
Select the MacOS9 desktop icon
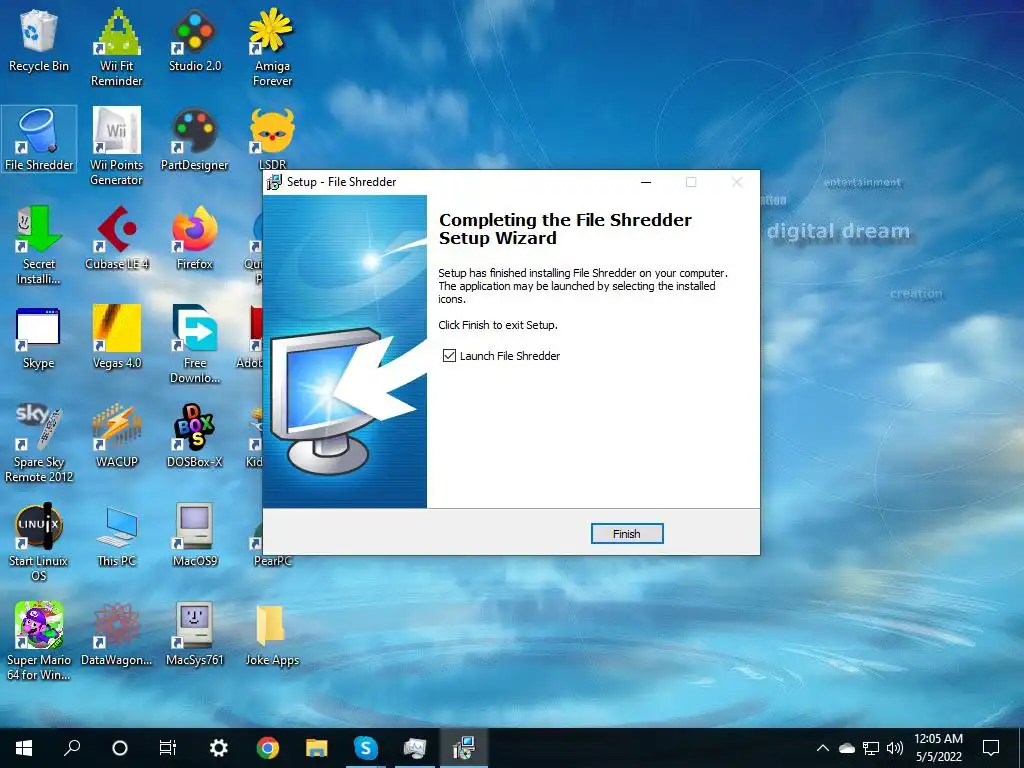tap(195, 536)
